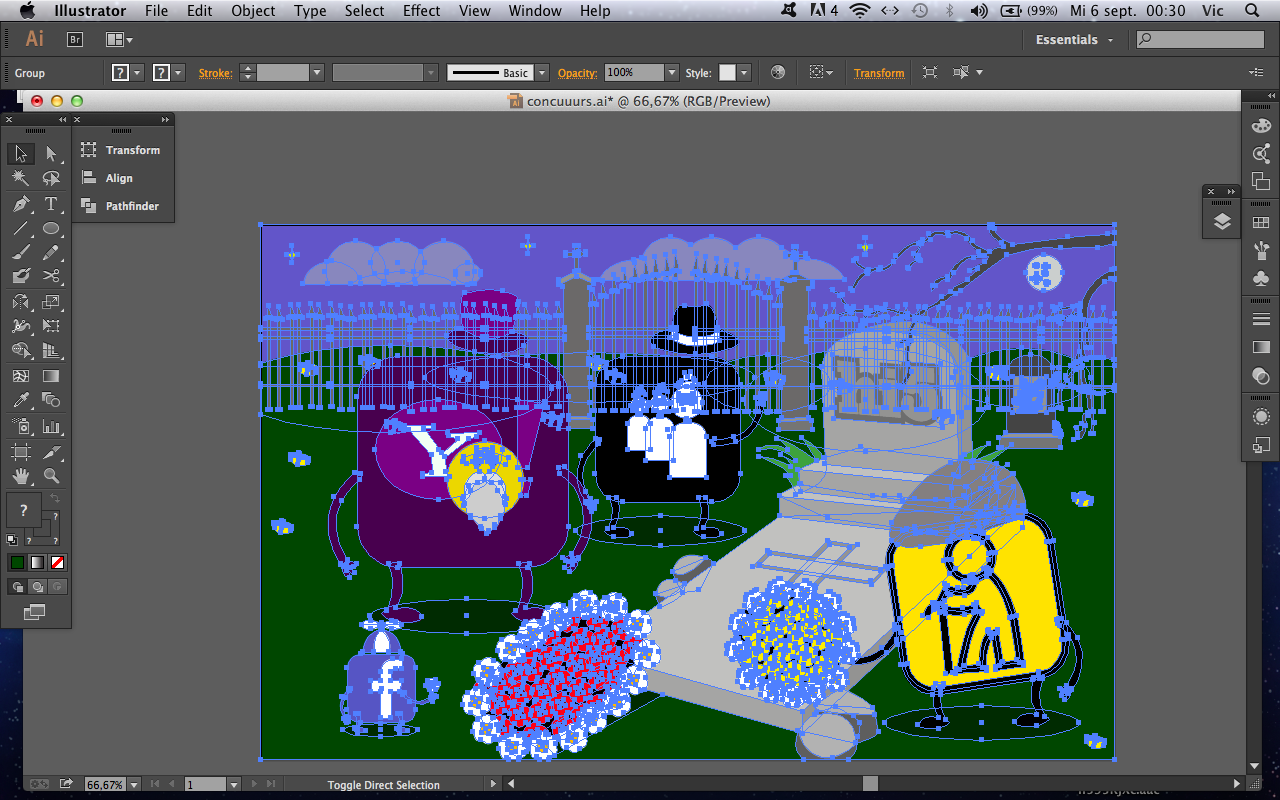Choose the Lasso tool
This screenshot has height=800, width=1280.
click(x=51, y=178)
